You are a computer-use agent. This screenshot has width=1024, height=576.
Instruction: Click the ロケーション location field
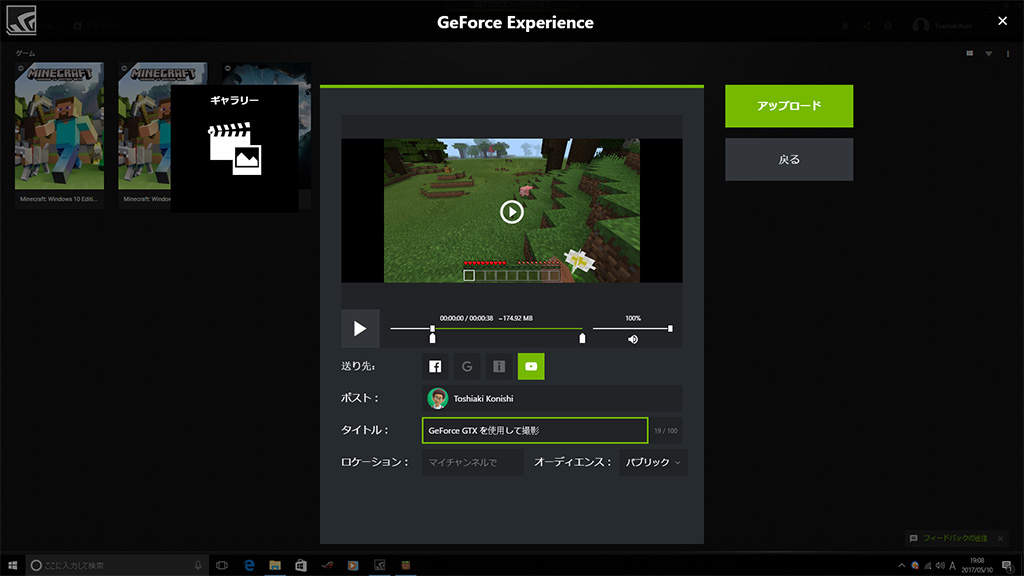point(472,462)
